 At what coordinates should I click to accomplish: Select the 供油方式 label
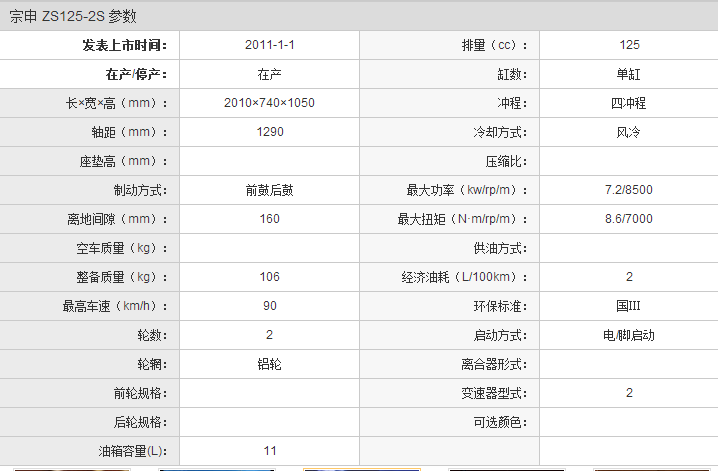click(x=500, y=248)
